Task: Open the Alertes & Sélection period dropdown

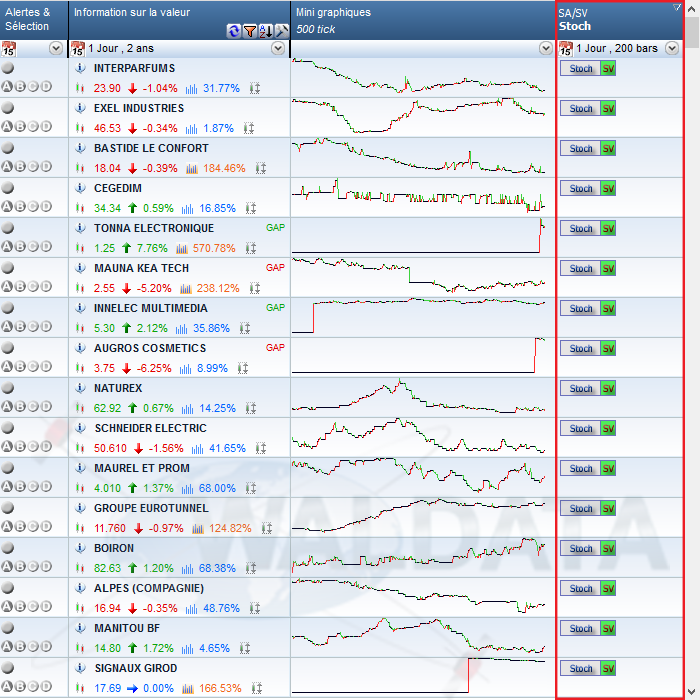Action: (56, 48)
